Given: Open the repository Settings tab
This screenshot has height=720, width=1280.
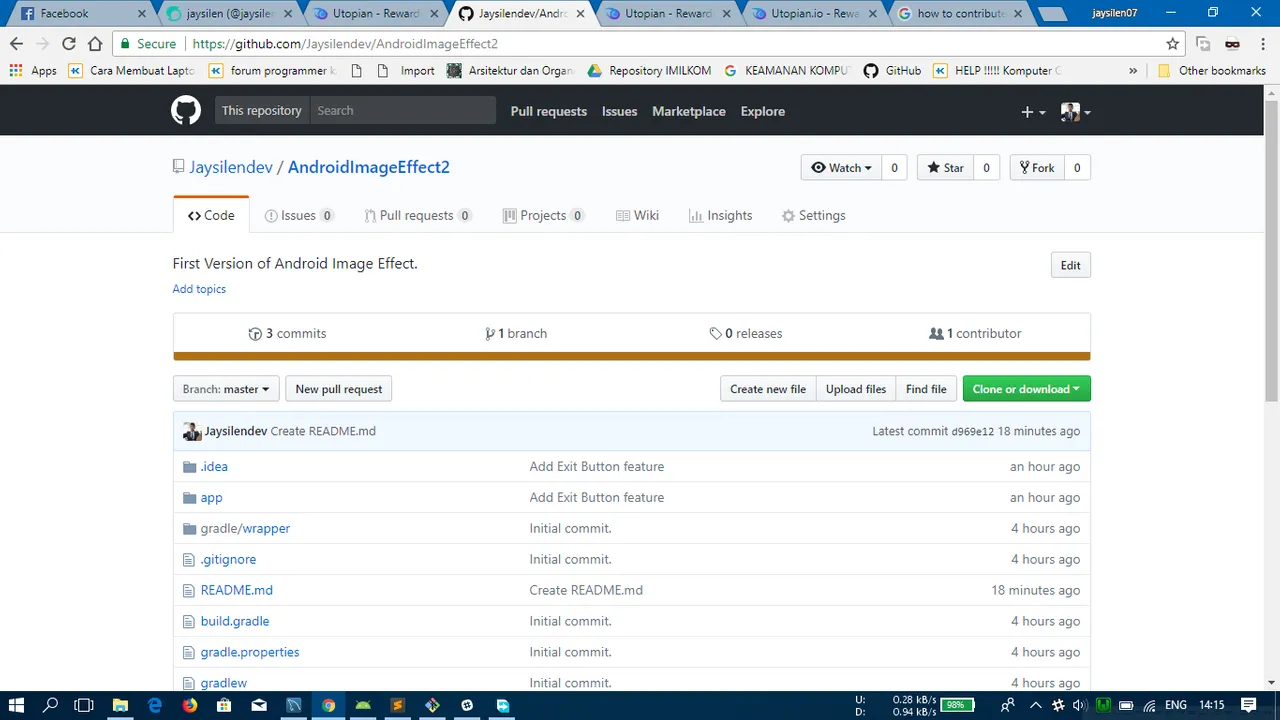Looking at the screenshot, I should coord(813,216).
